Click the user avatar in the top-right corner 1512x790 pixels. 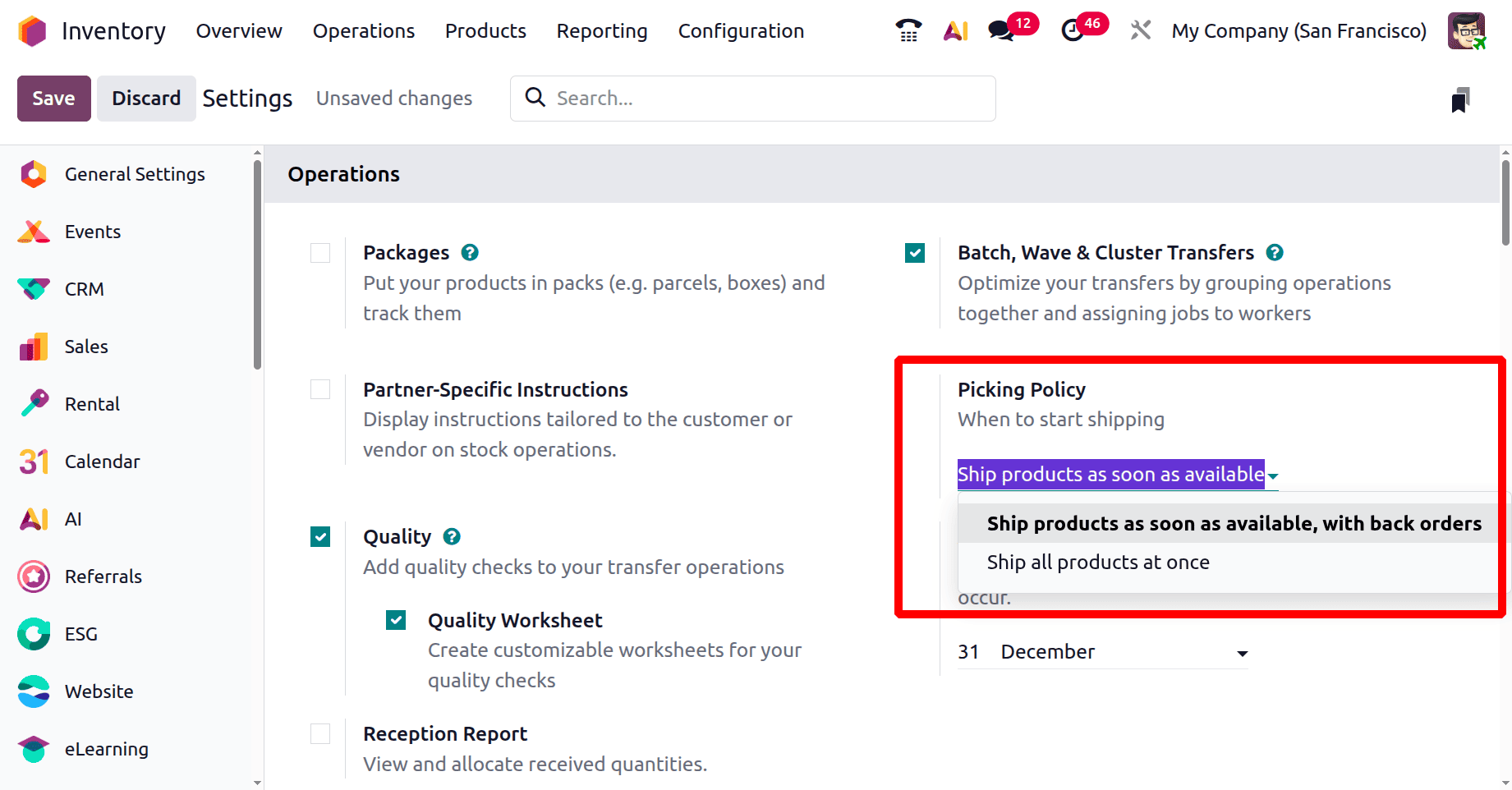[x=1466, y=31]
